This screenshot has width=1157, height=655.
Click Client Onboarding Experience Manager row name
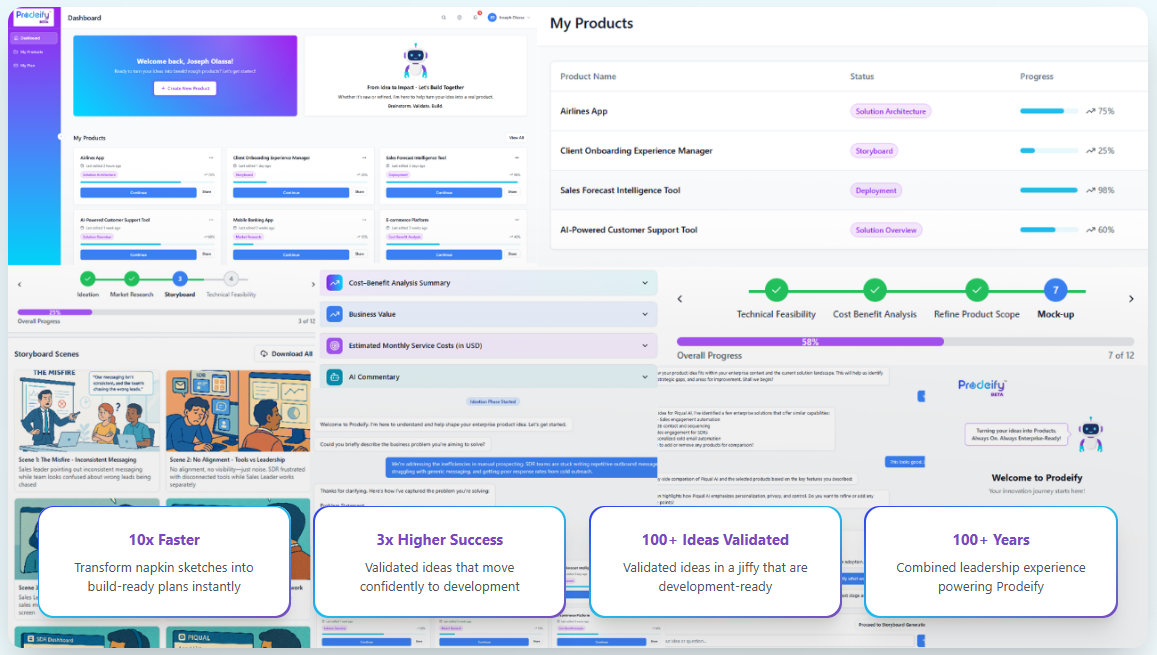tap(636, 150)
